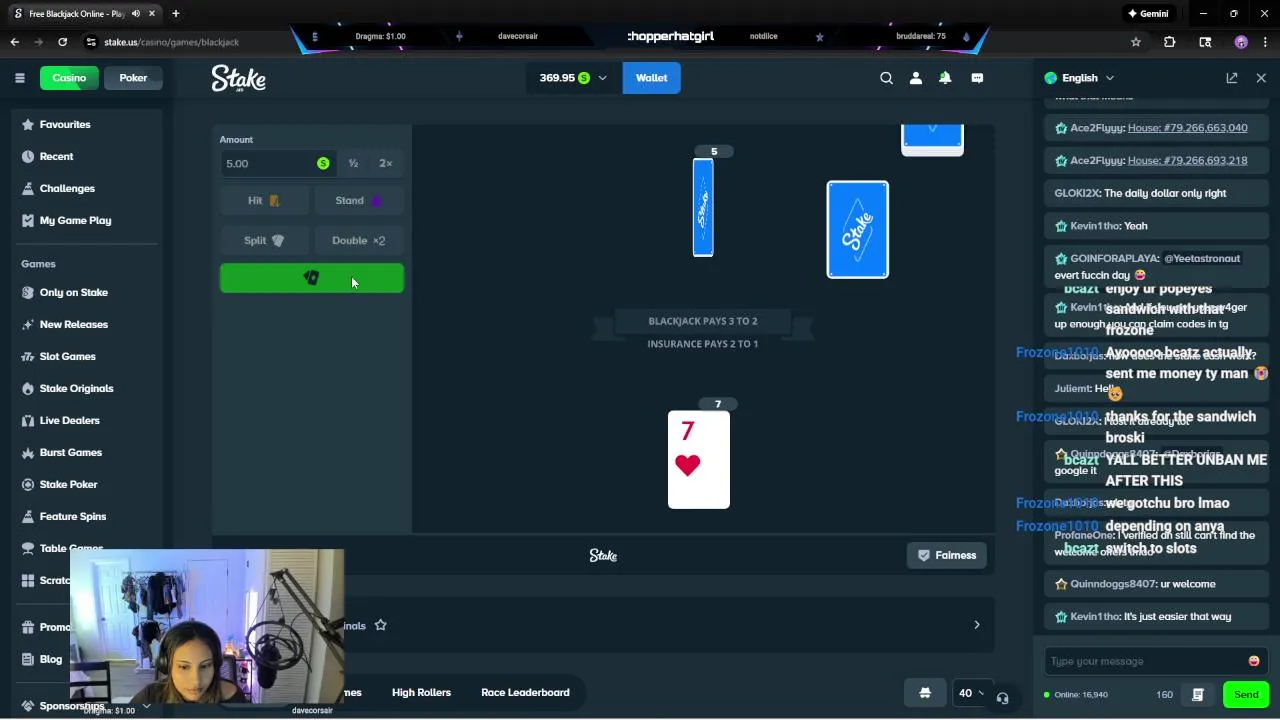Expand the English chat language dropdown
This screenshot has height=720, width=1280.
pos(1079,78)
